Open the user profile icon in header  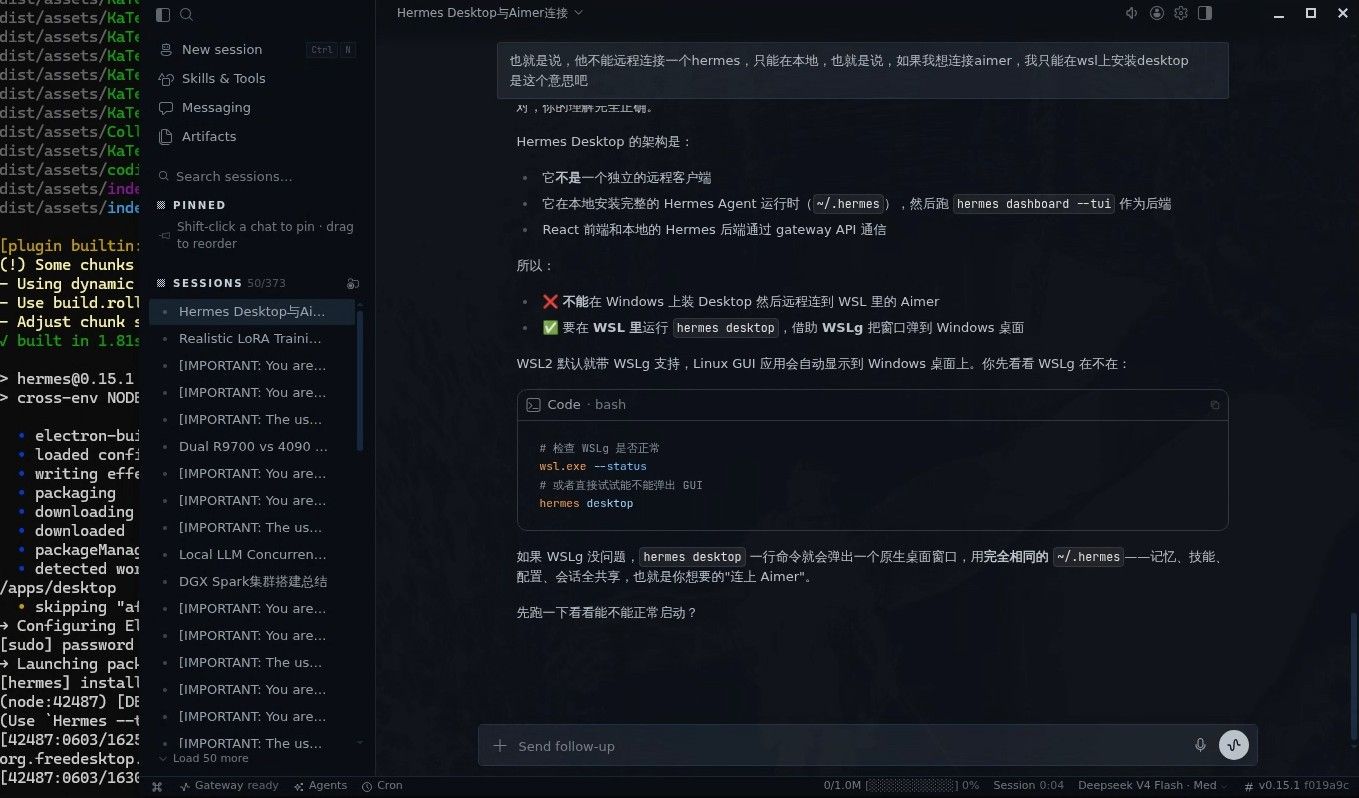coord(1157,13)
